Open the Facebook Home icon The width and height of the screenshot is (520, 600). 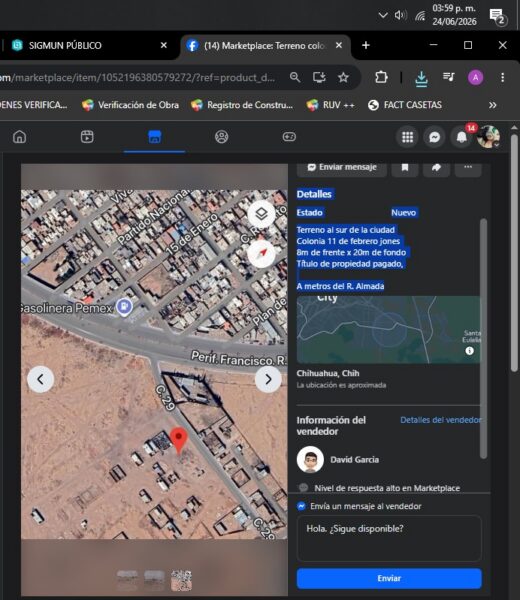point(20,137)
